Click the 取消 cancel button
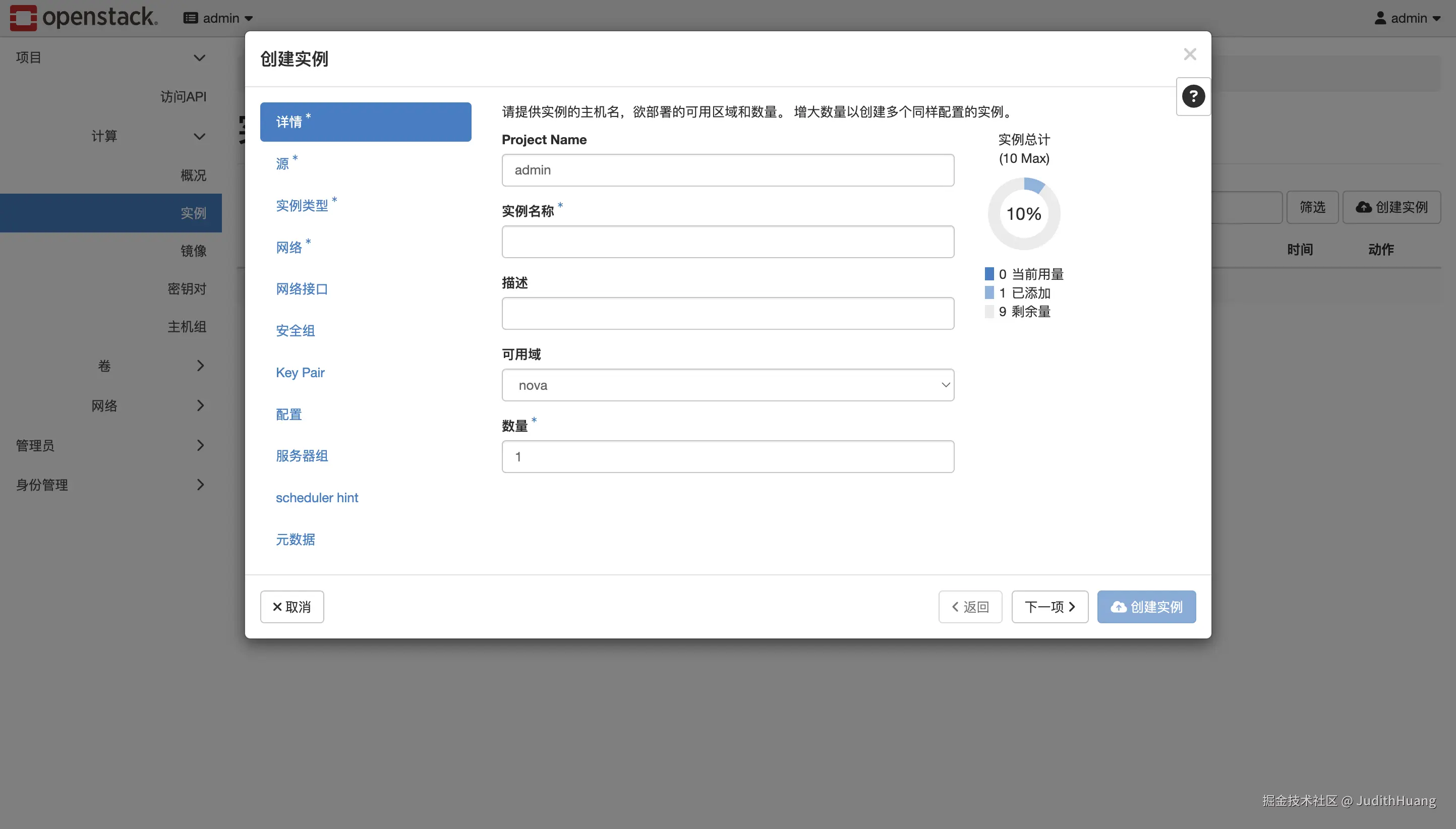1456x829 pixels. (x=292, y=607)
